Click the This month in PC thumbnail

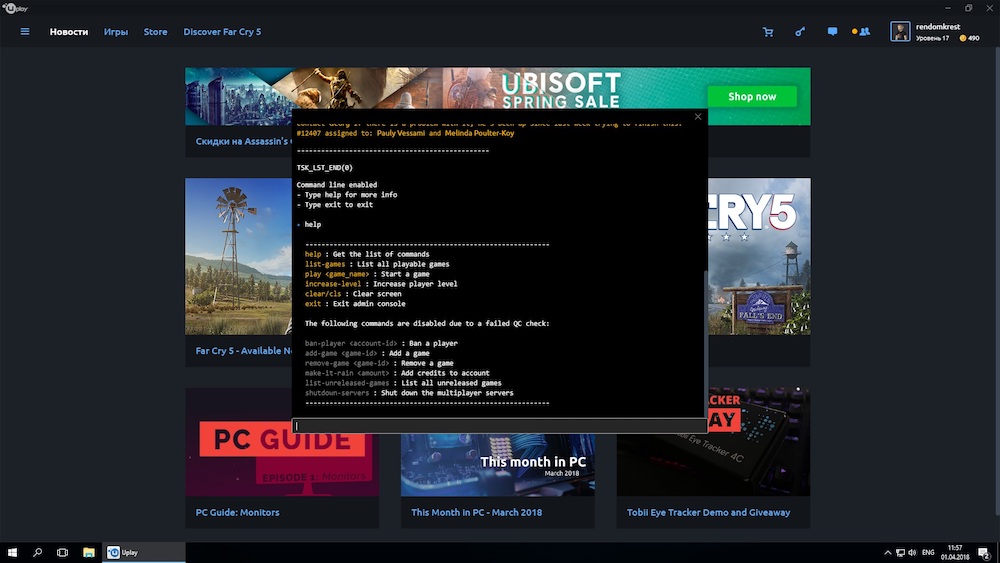click(x=497, y=465)
